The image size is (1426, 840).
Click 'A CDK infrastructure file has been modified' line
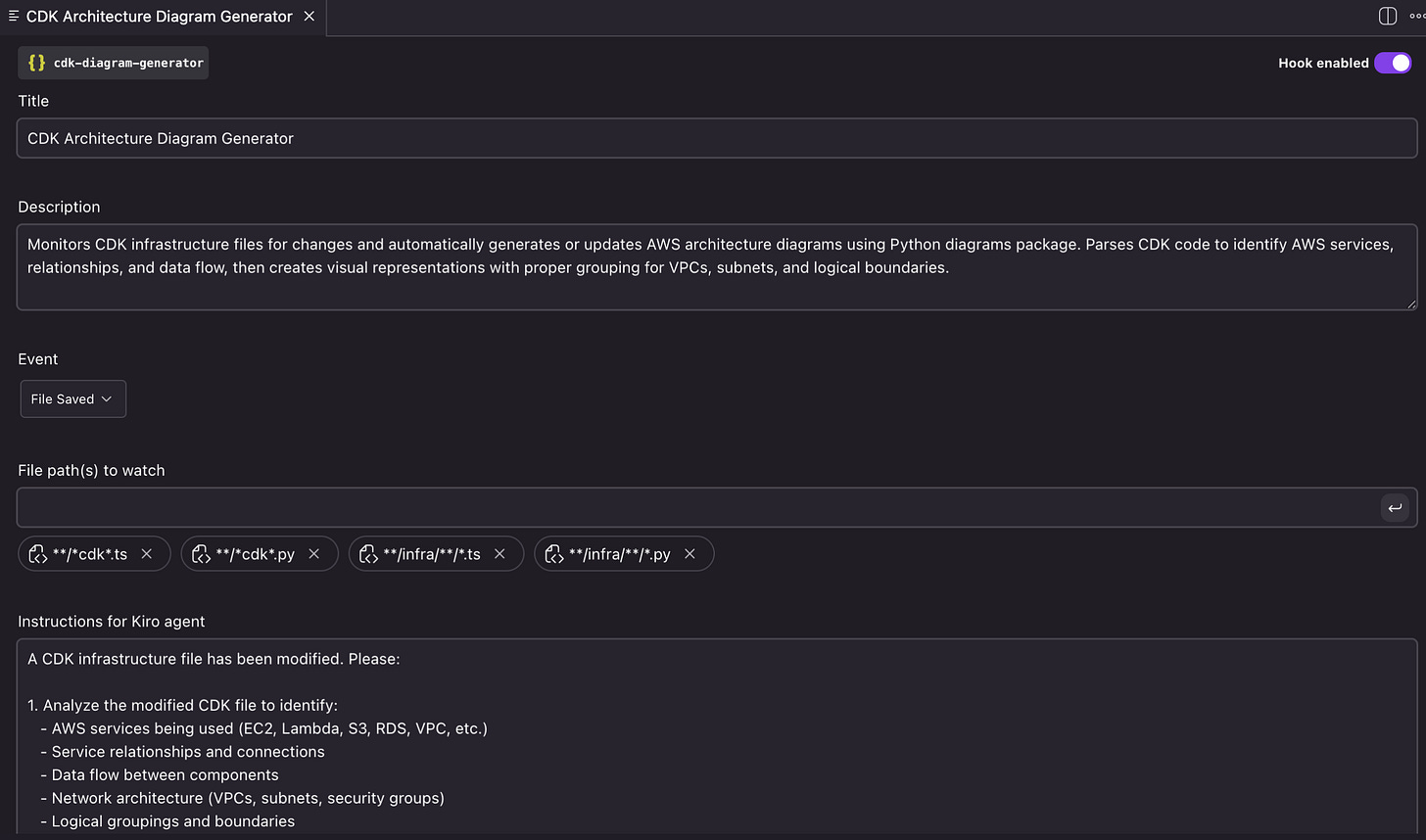(x=214, y=659)
